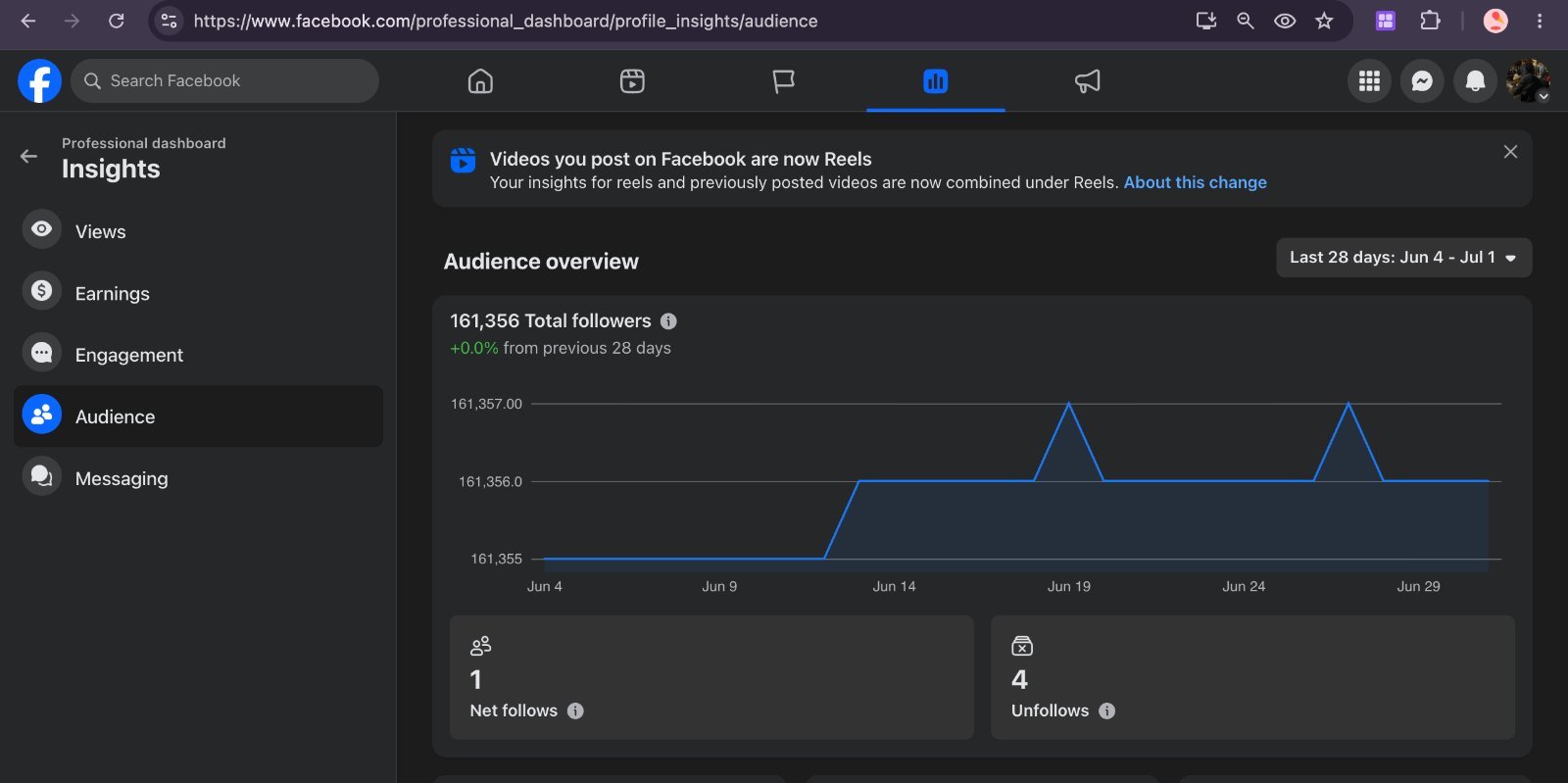Open the Messaging insights section
1568x783 pixels.
coord(198,478)
